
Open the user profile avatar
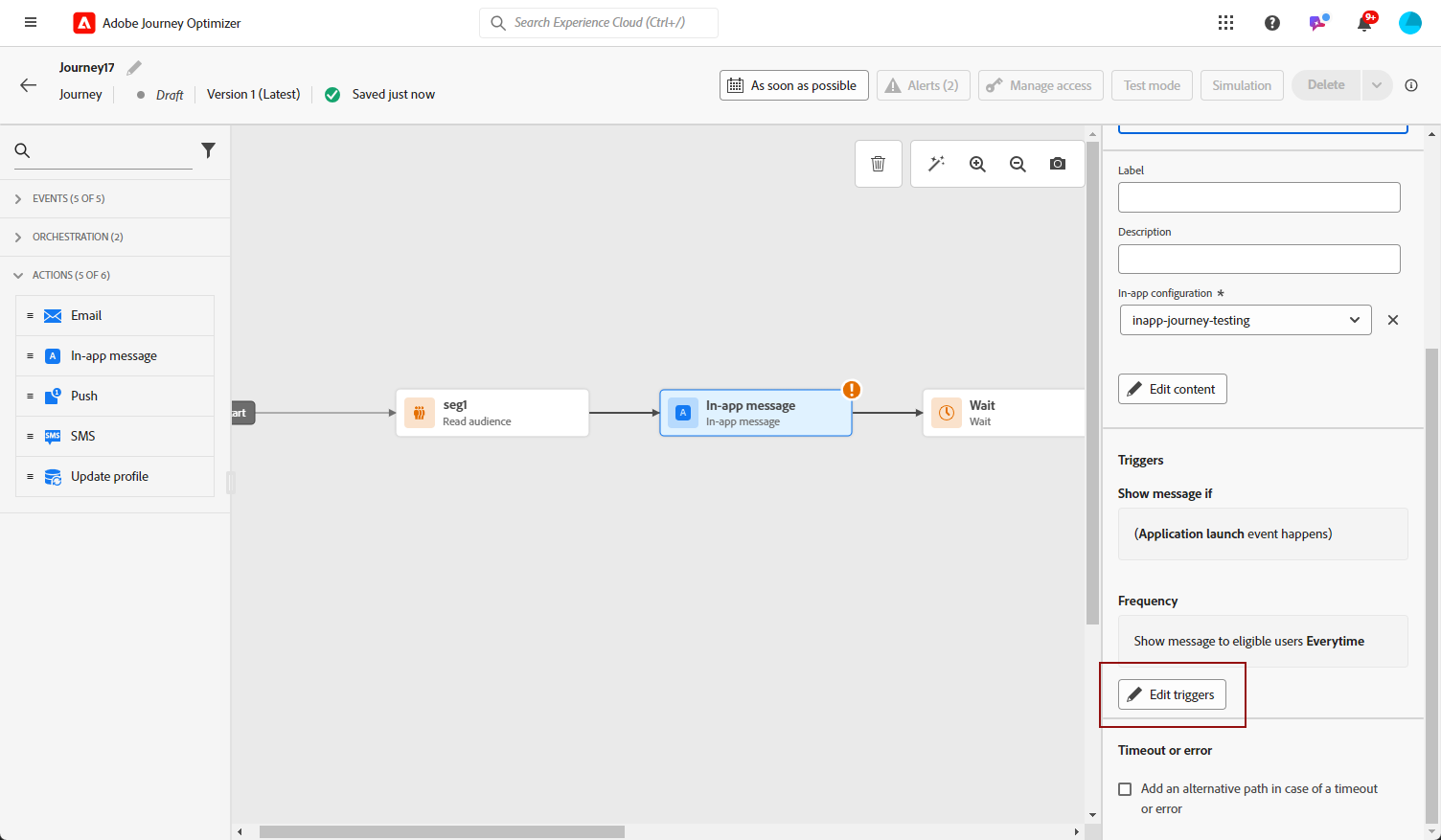[x=1410, y=23]
